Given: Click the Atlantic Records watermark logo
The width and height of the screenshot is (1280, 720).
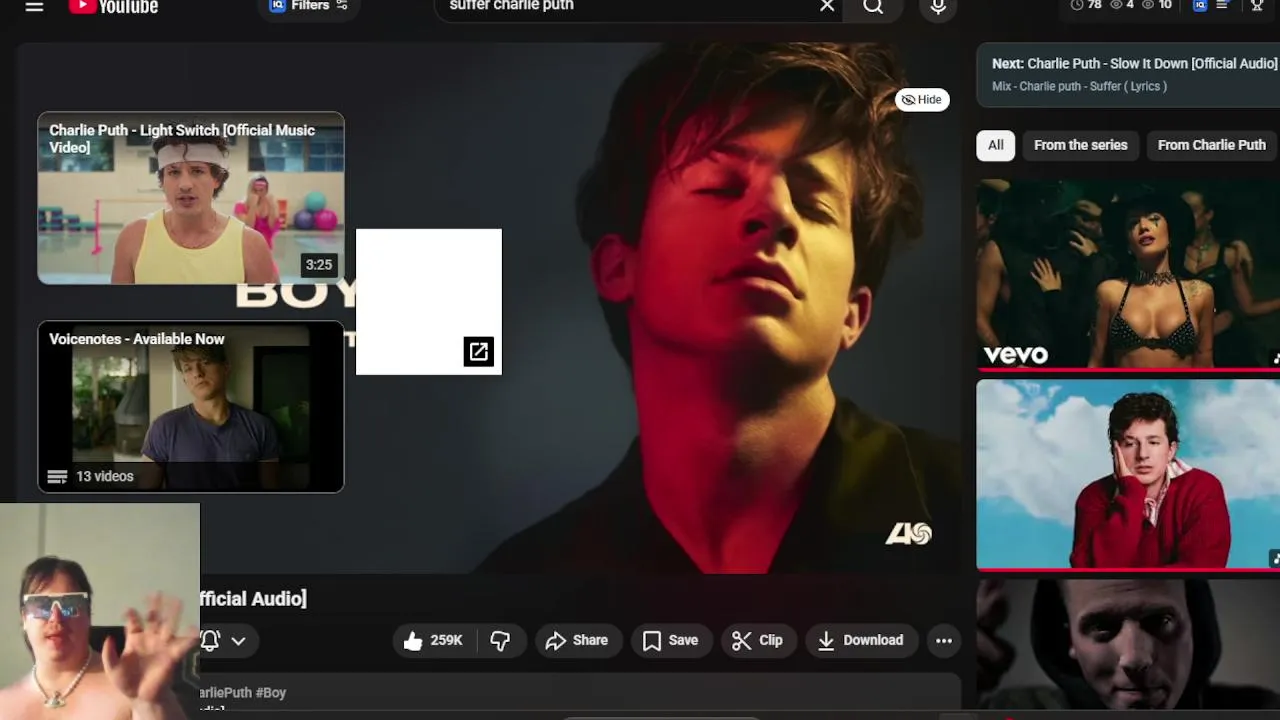Looking at the screenshot, I should pyautogui.click(x=909, y=534).
